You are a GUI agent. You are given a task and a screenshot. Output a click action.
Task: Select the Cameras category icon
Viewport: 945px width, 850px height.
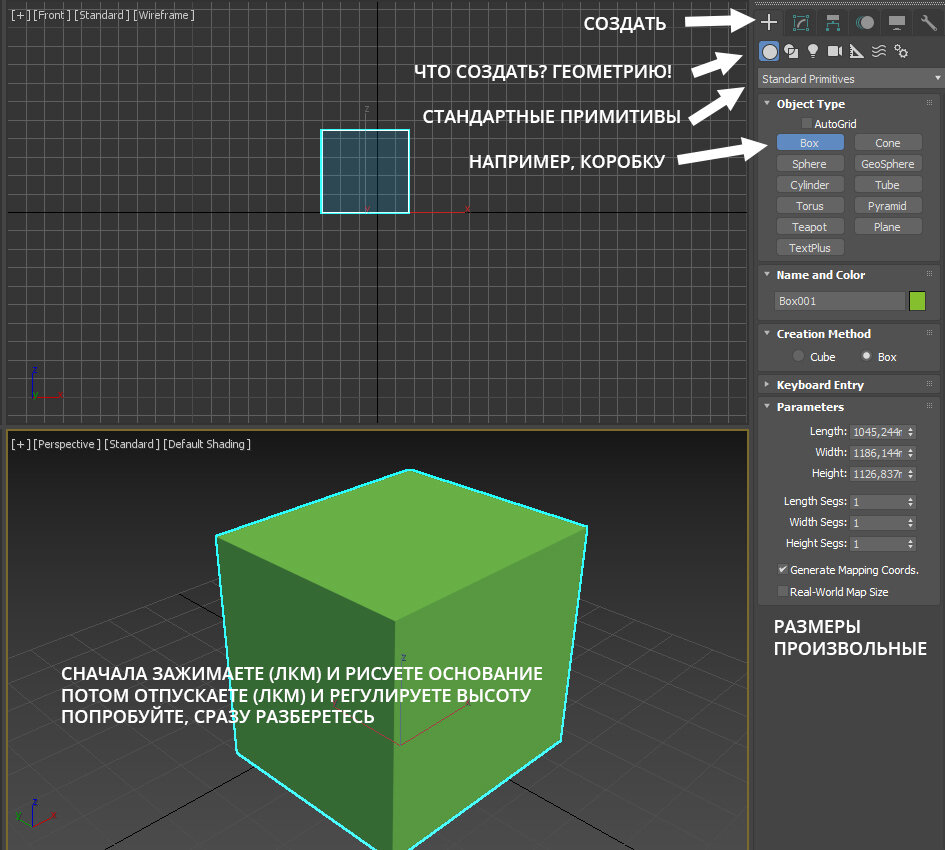(835, 51)
